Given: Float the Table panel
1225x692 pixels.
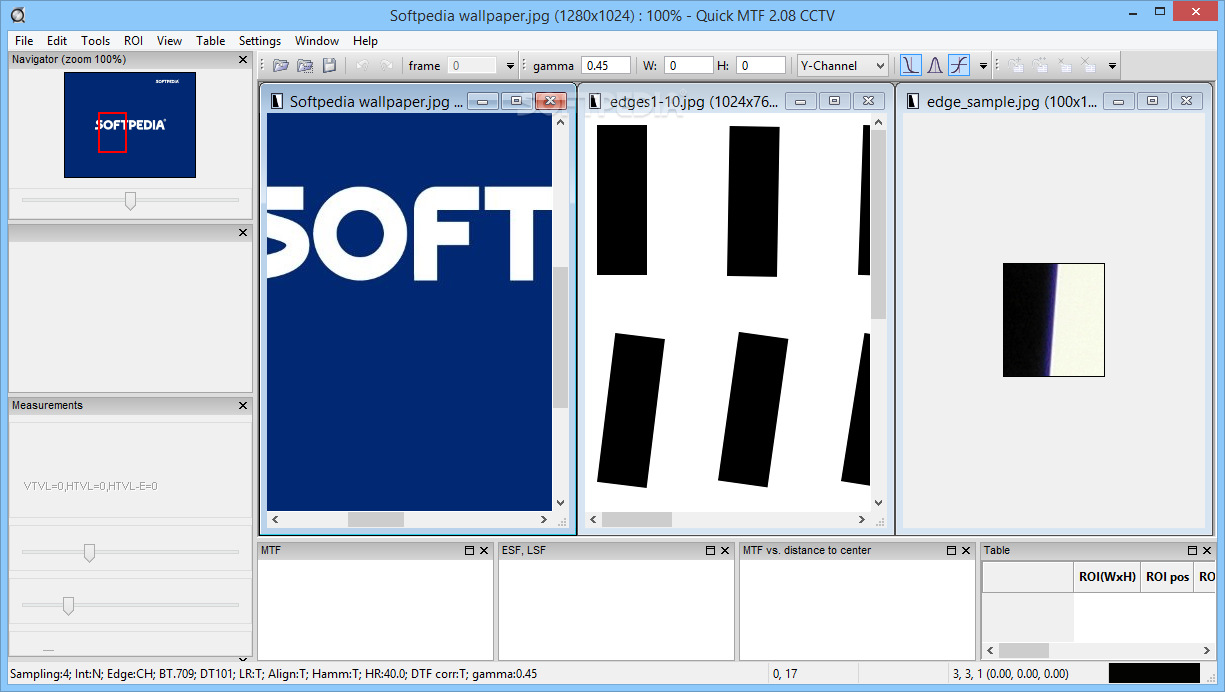Looking at the screenshot, I should click(x=1192, y=550).
